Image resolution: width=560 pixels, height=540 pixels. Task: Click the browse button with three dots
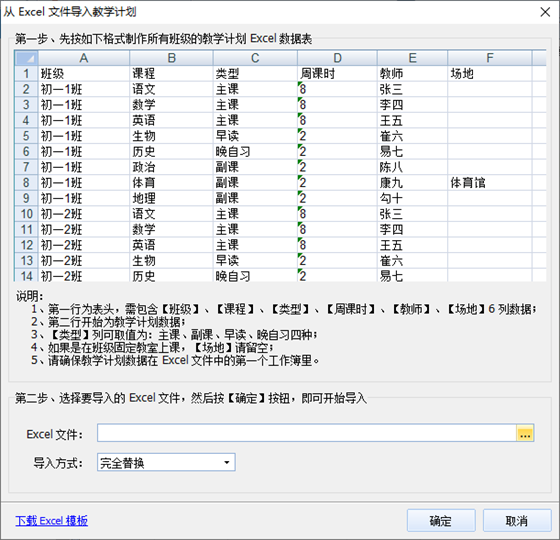click(x=525, y=433)
